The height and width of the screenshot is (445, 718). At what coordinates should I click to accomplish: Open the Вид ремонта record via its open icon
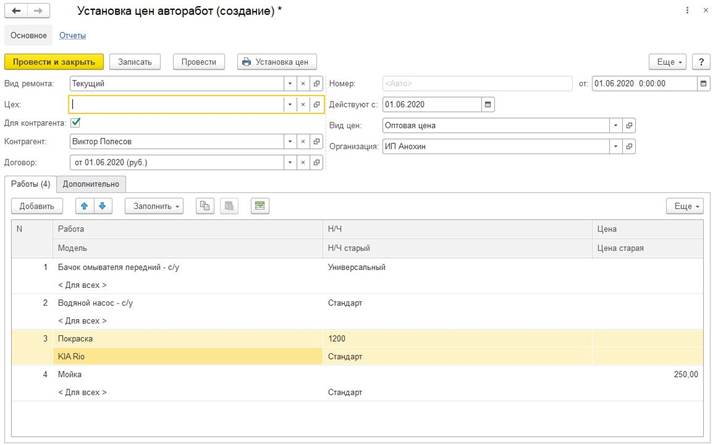[316, 84]
